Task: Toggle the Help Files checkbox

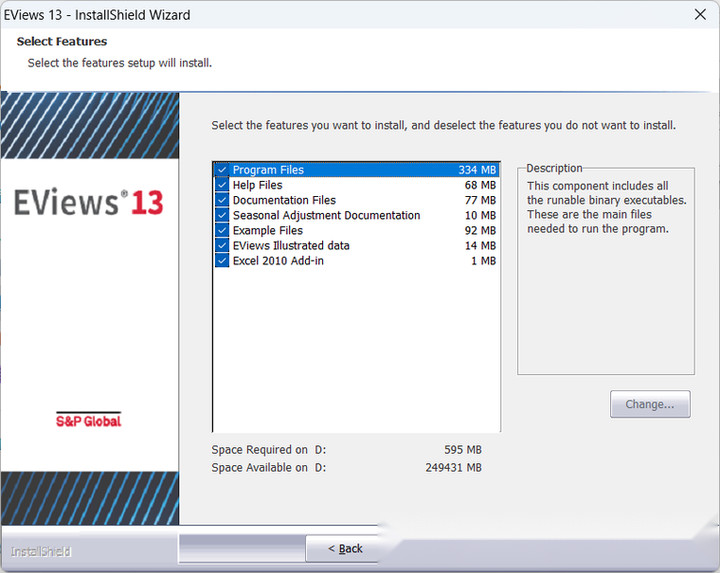Action: [222, 185]
